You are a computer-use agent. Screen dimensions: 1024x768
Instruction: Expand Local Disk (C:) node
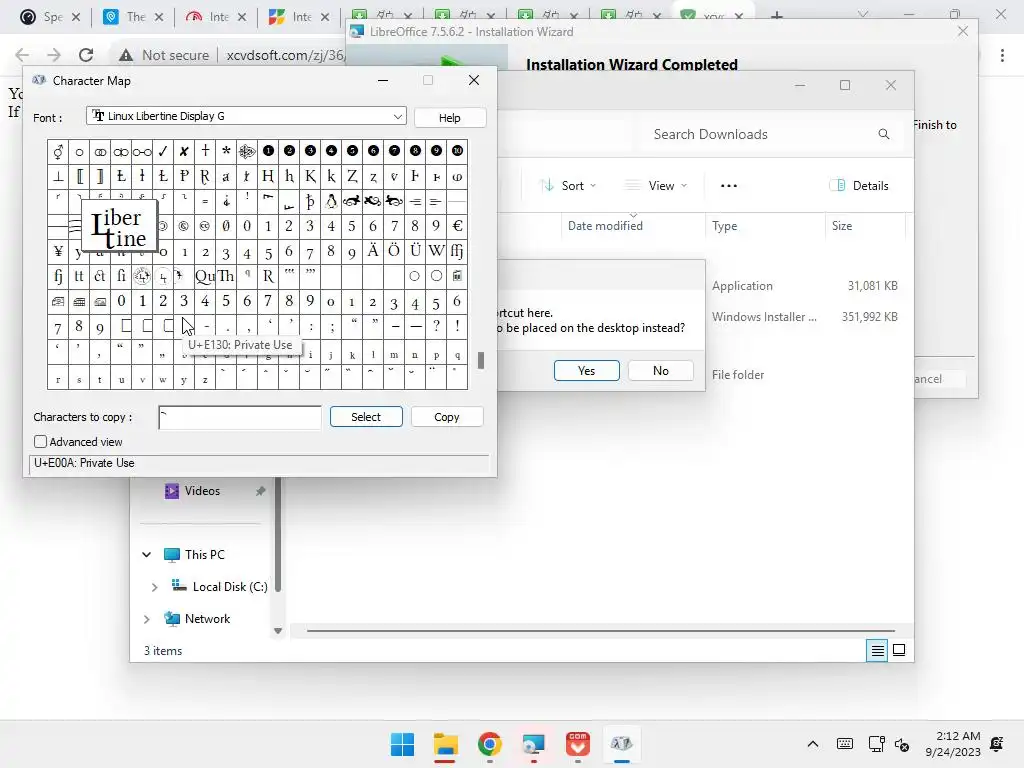click(154, 587)
